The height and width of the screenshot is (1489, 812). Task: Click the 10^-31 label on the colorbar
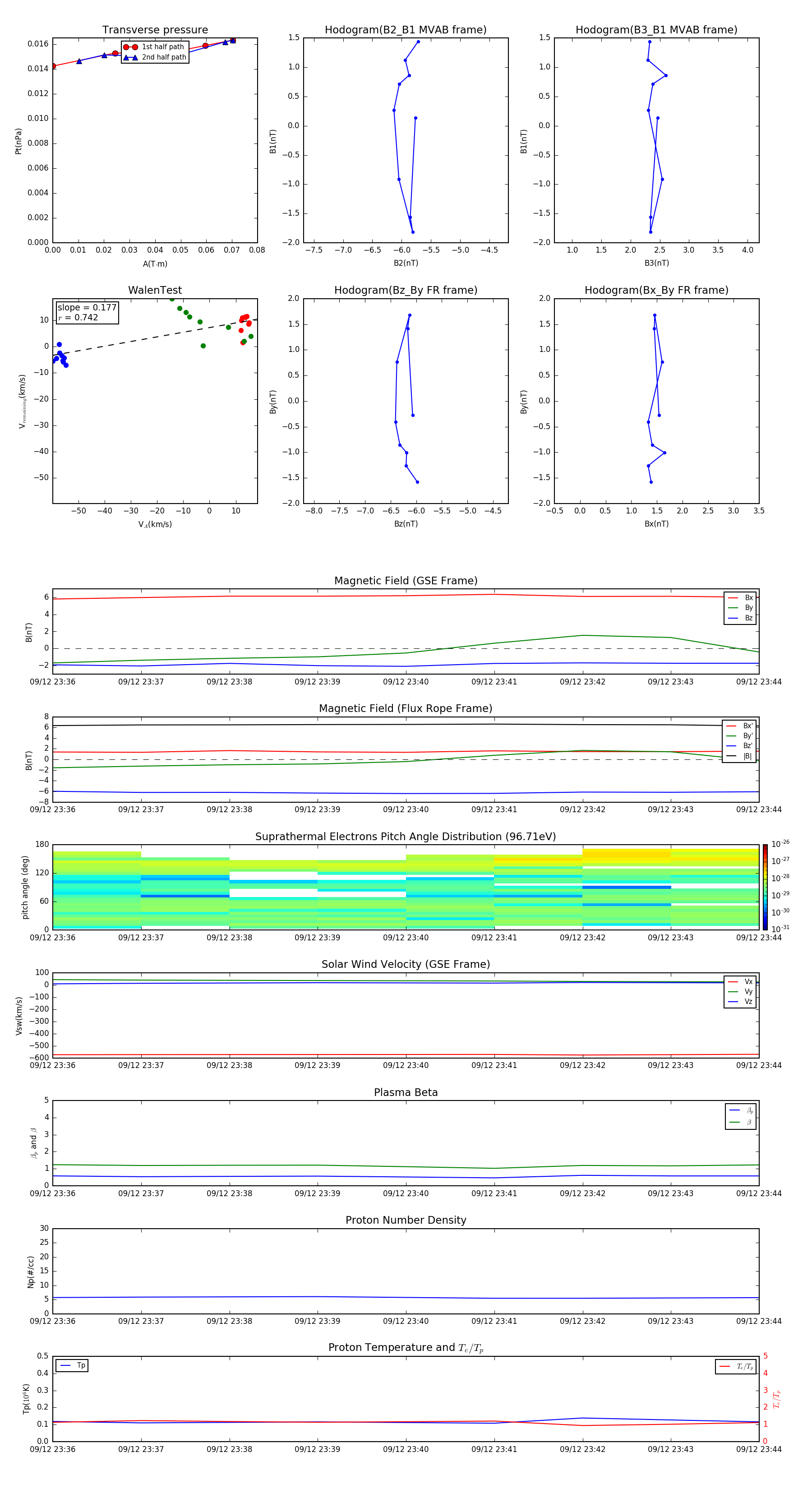point(780,929)
